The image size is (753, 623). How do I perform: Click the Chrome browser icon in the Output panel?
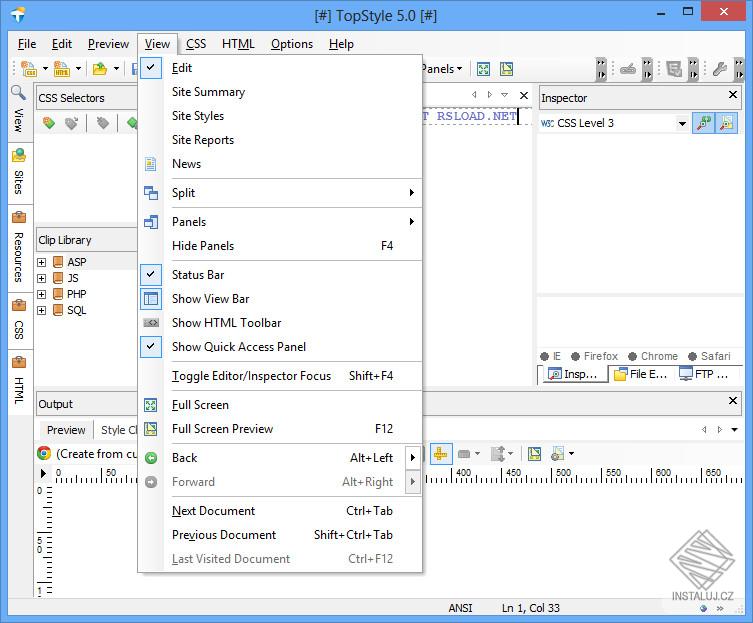[44, 453]
